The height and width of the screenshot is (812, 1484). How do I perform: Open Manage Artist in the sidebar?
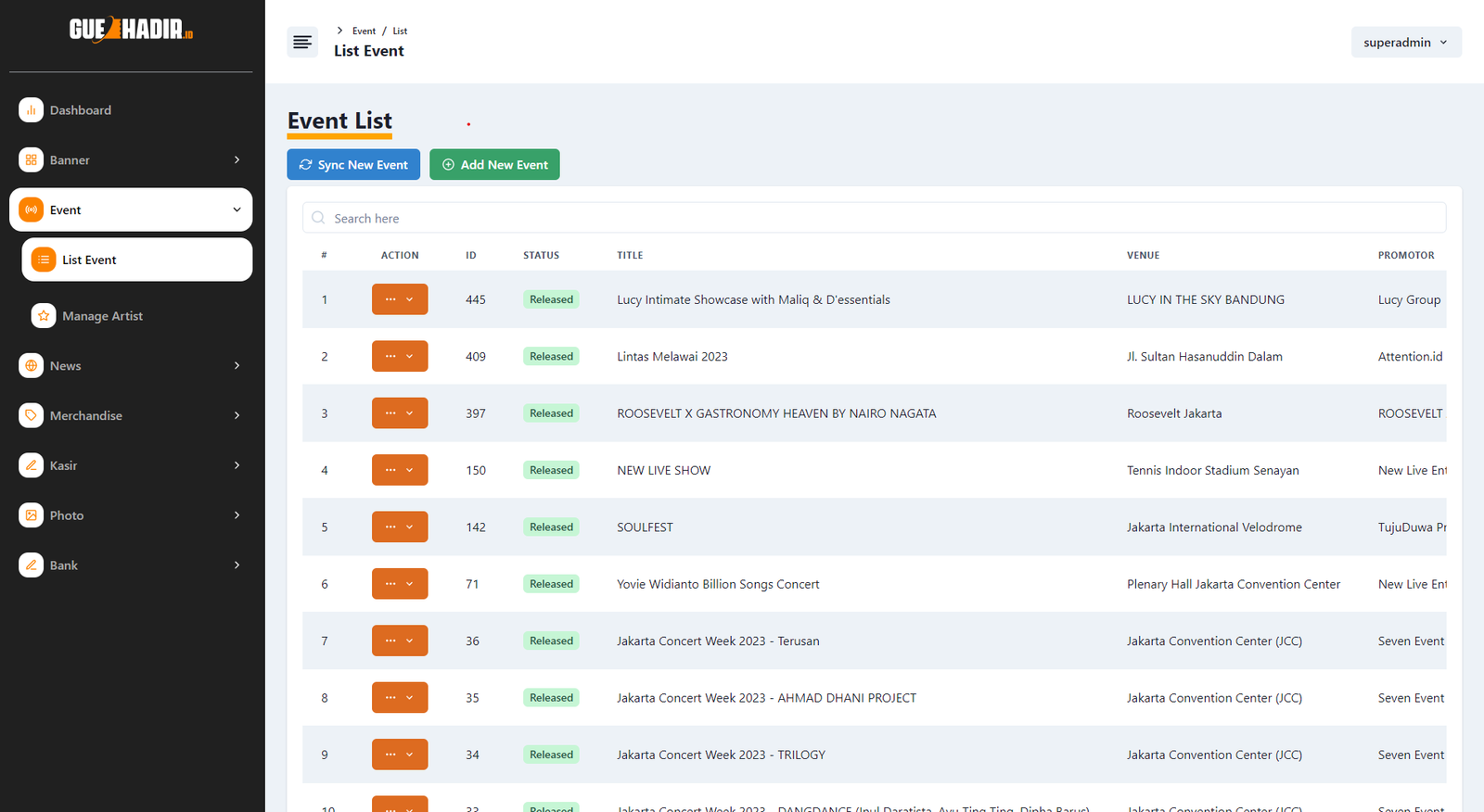point(137,316)
